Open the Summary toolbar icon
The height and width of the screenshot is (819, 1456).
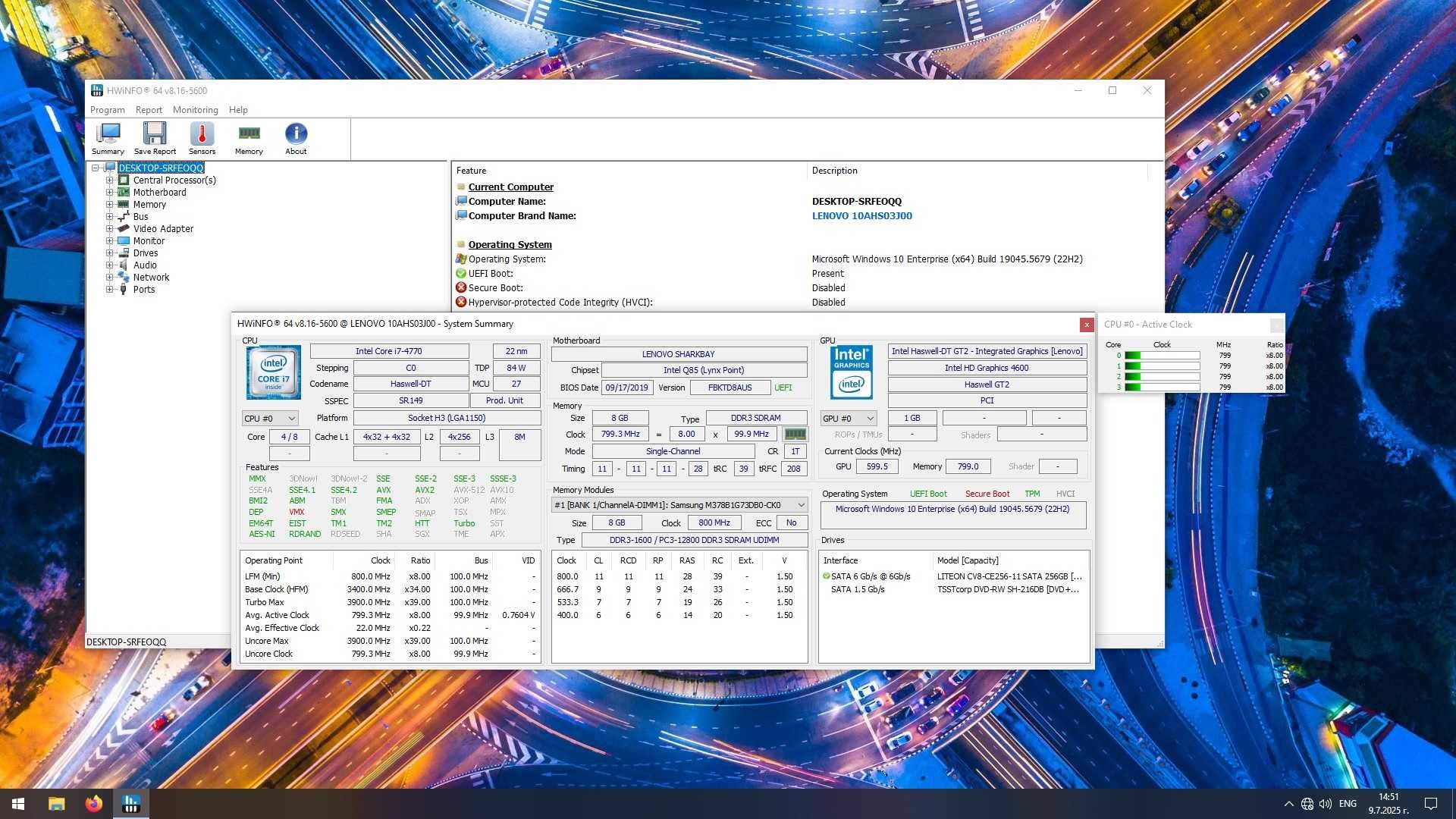108,138
